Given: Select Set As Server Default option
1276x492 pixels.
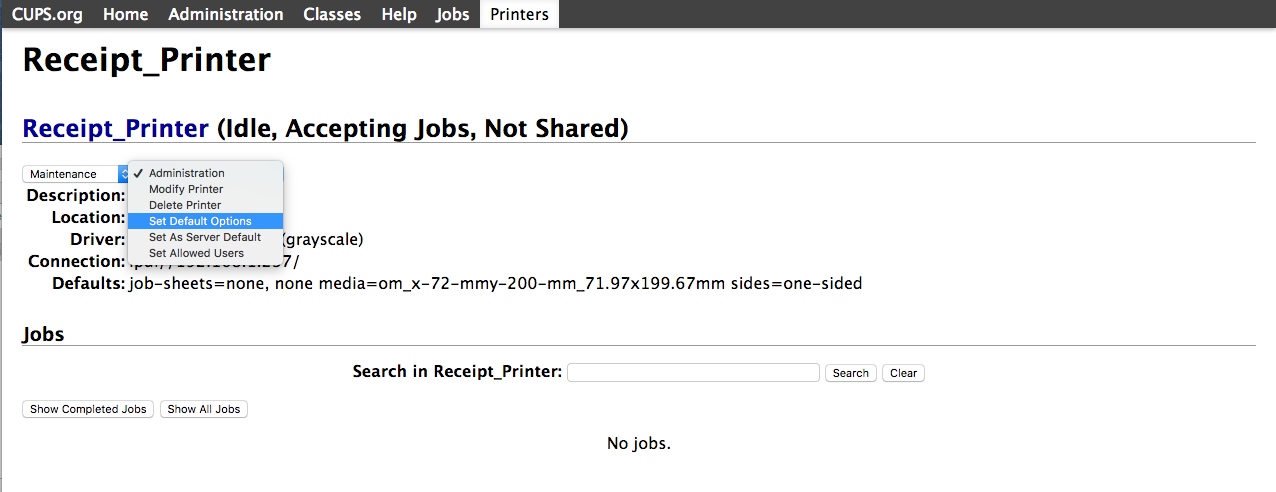Looking at the screenshot, I should click(x=205, y=237).
